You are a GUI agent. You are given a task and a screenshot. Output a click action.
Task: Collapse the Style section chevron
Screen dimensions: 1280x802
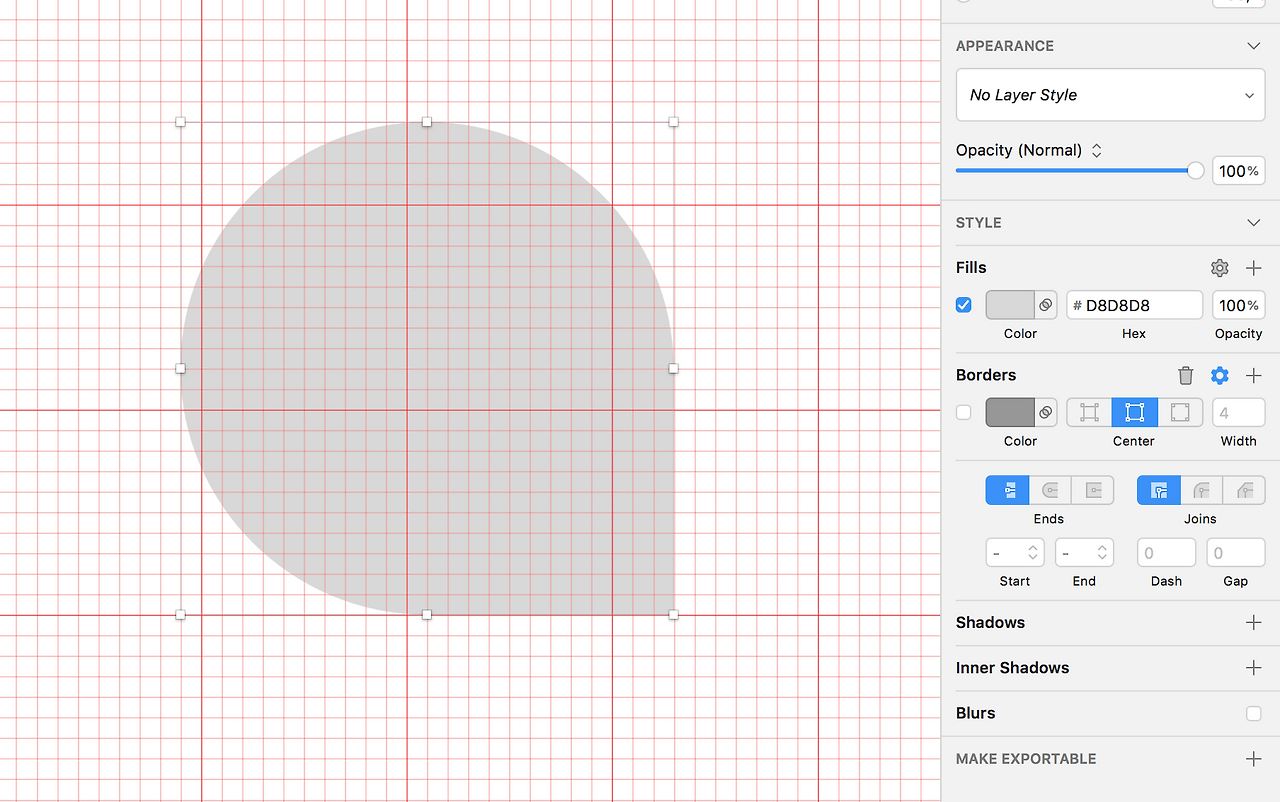pyautogui.click(x=1253, y=223)
